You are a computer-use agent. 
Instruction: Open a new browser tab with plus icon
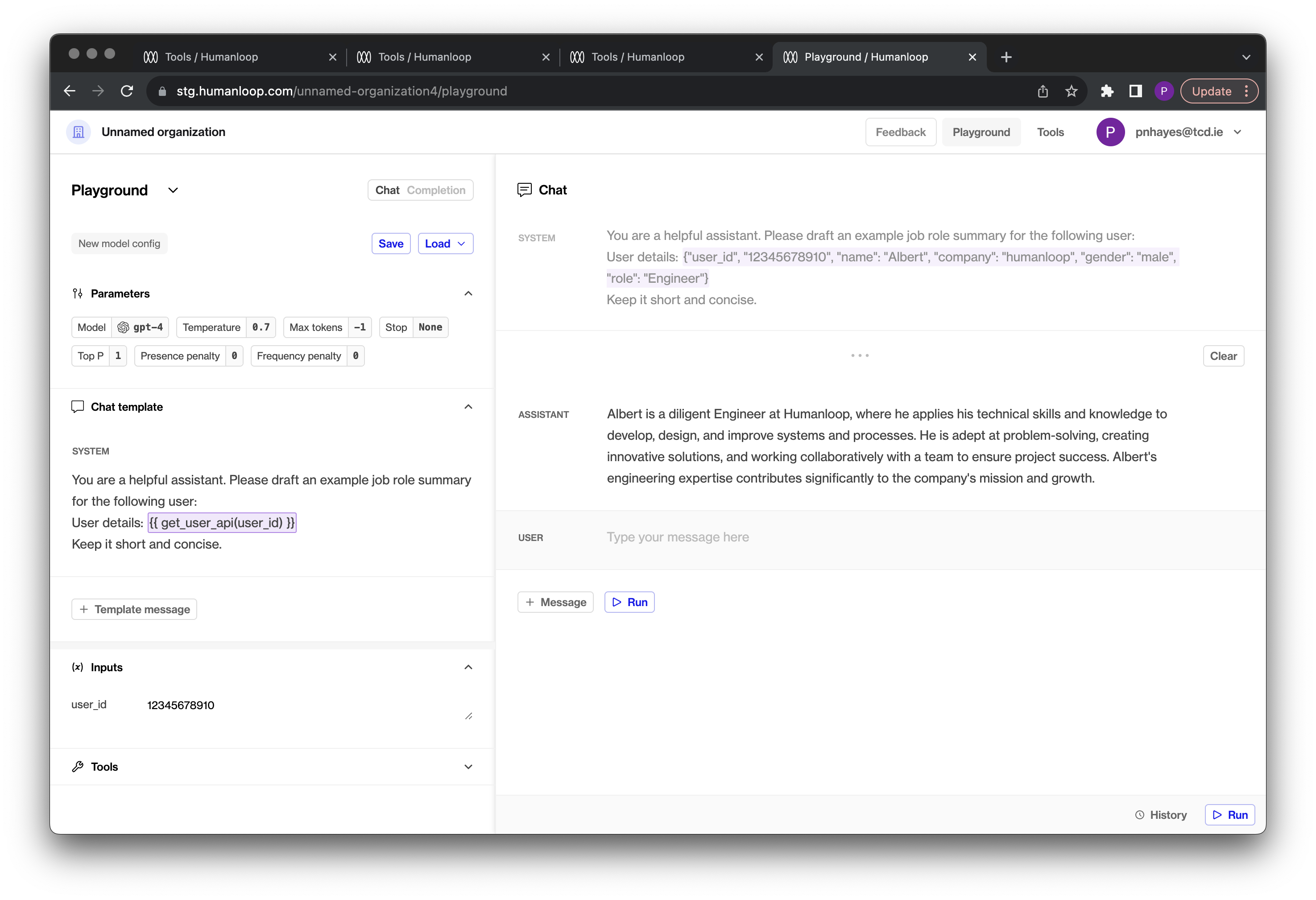click(x=1006, y=57)
